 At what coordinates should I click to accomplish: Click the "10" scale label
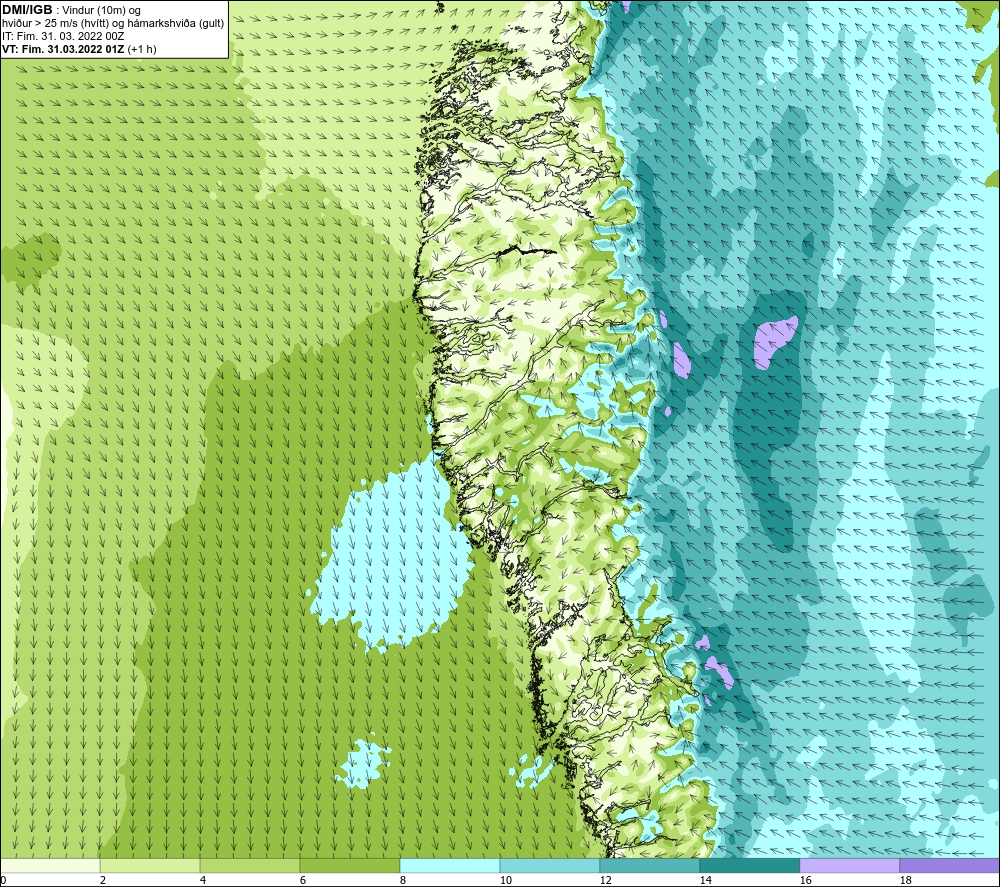(505, 880)
